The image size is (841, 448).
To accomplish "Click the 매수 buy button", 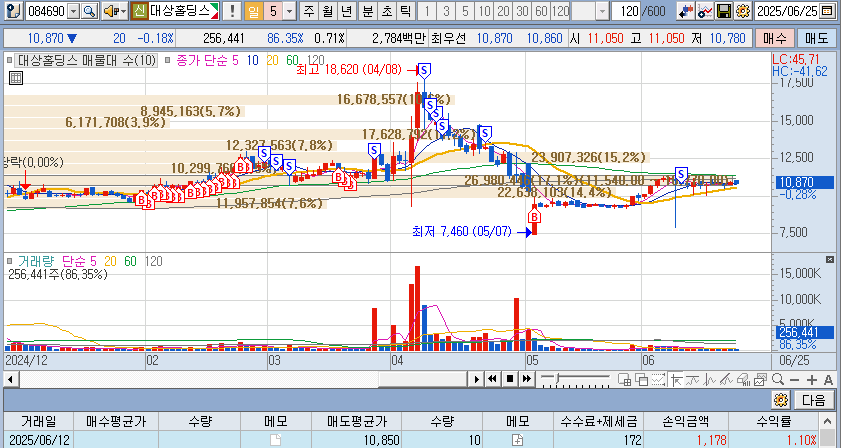I will 774,38.
